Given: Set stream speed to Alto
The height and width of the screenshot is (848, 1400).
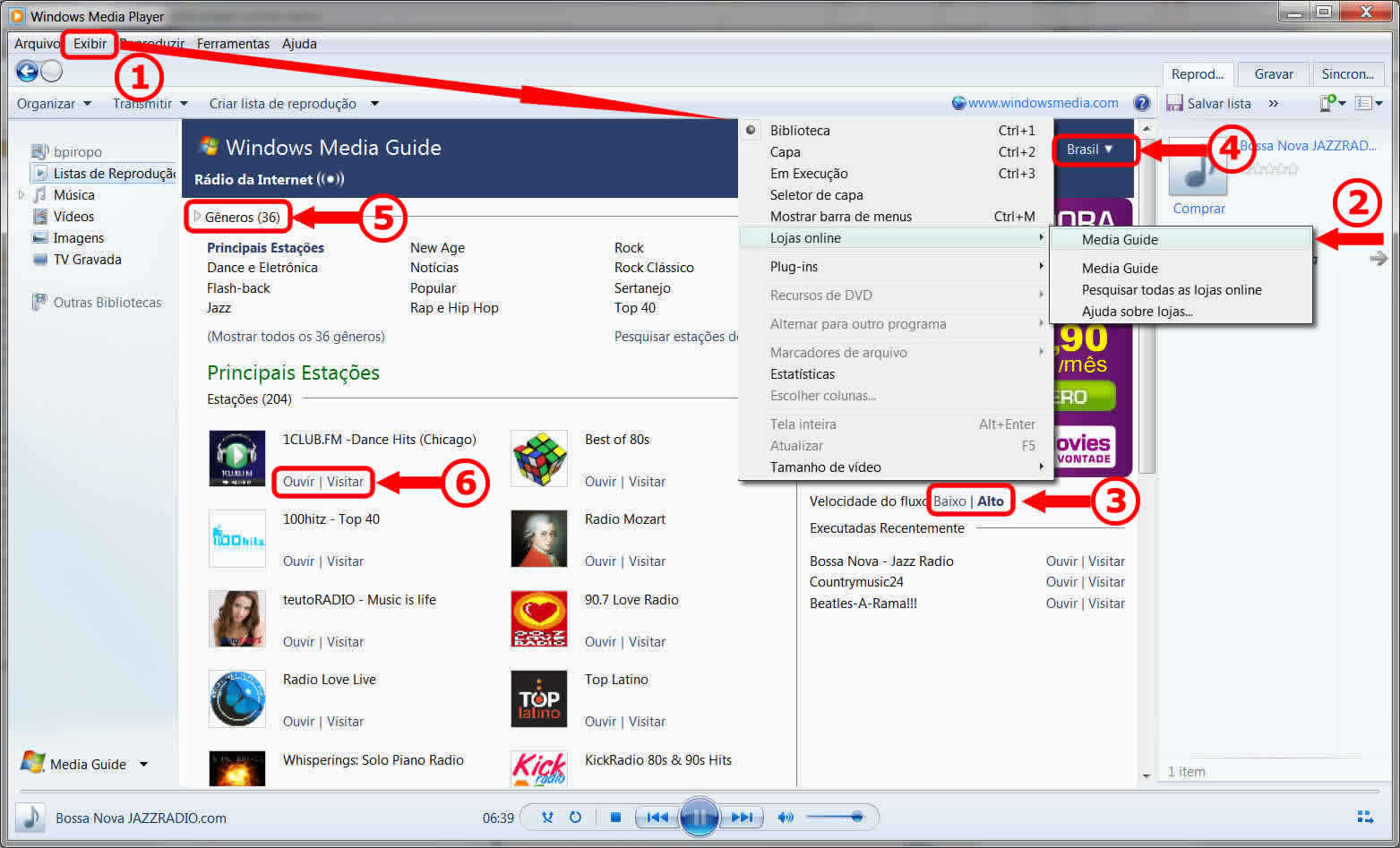Looking at the screenshot, I should tap(991, 501).
